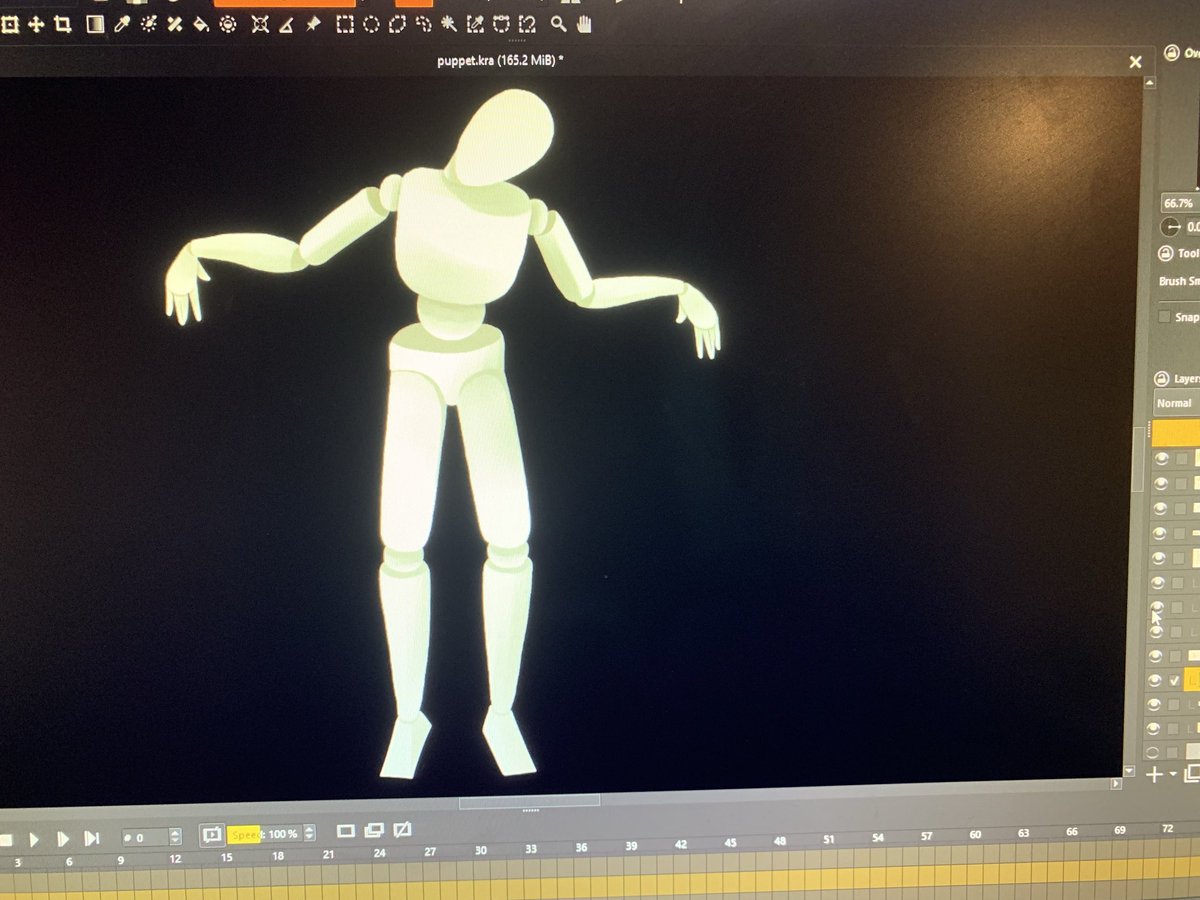Select the Move tool
The image size is (1200, 900).
tap(37, 24)
